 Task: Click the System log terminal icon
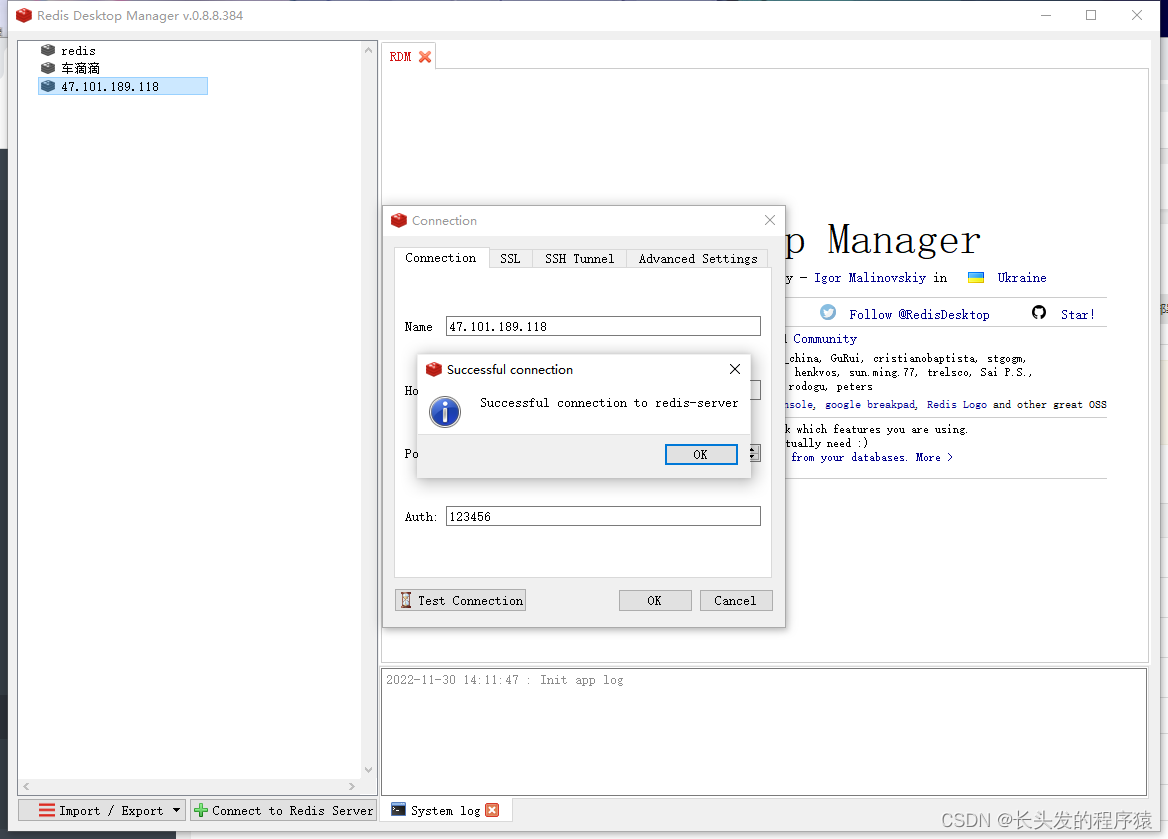click(x=399, y=810)
